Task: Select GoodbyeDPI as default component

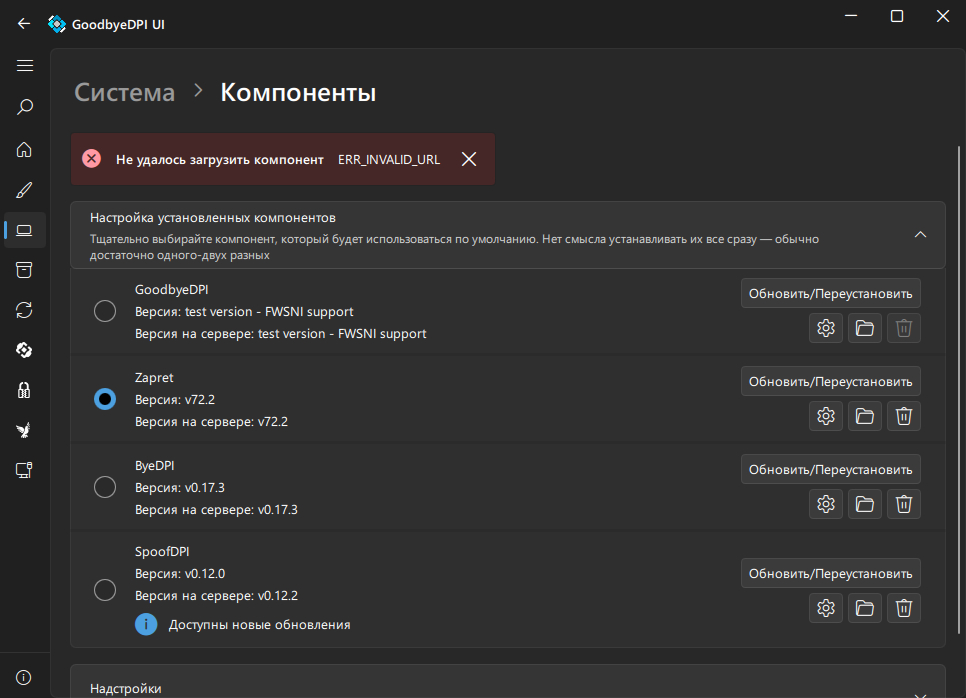Action: click(x=105, y=311)
